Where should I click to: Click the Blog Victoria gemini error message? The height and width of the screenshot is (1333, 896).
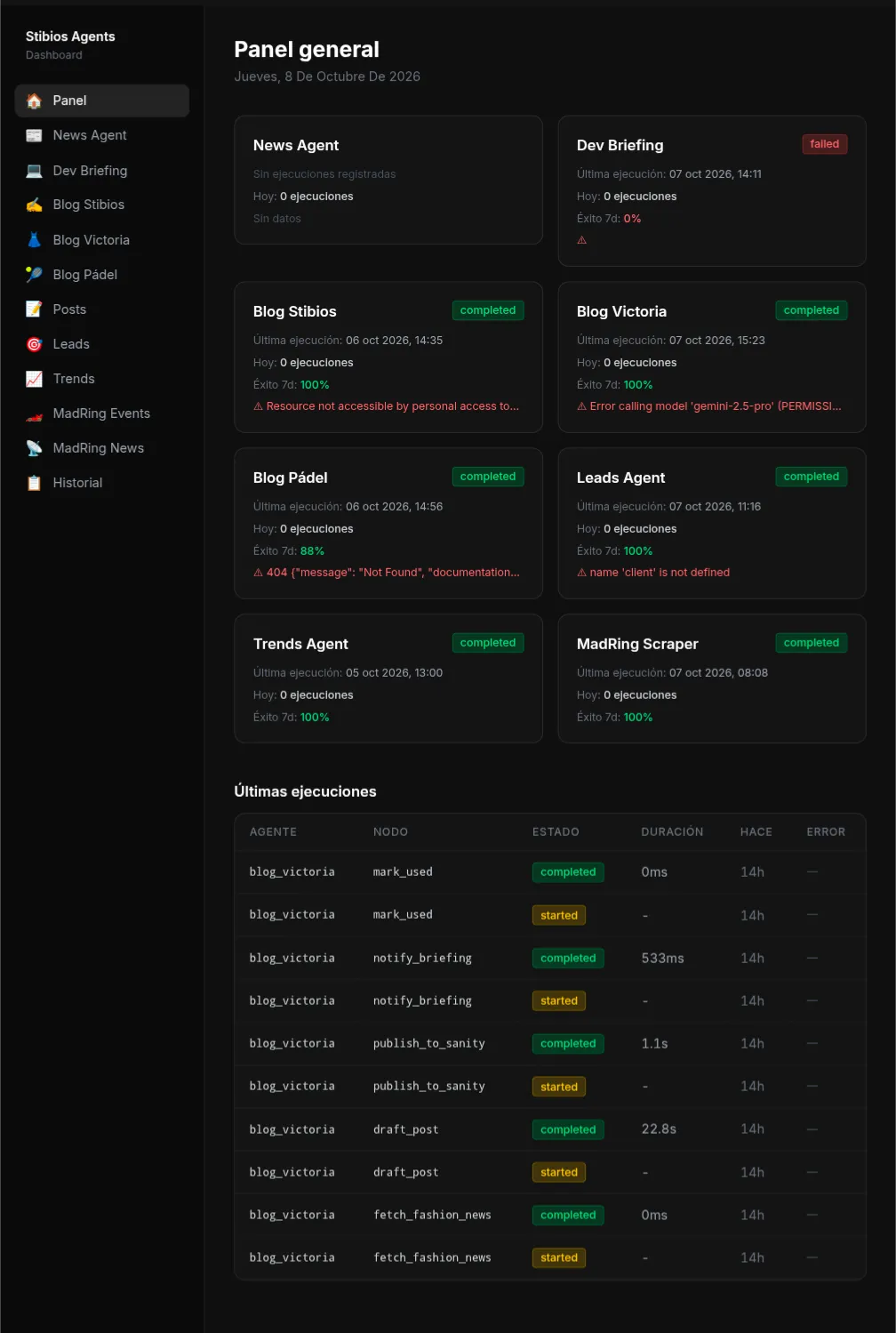coord(709,406)
